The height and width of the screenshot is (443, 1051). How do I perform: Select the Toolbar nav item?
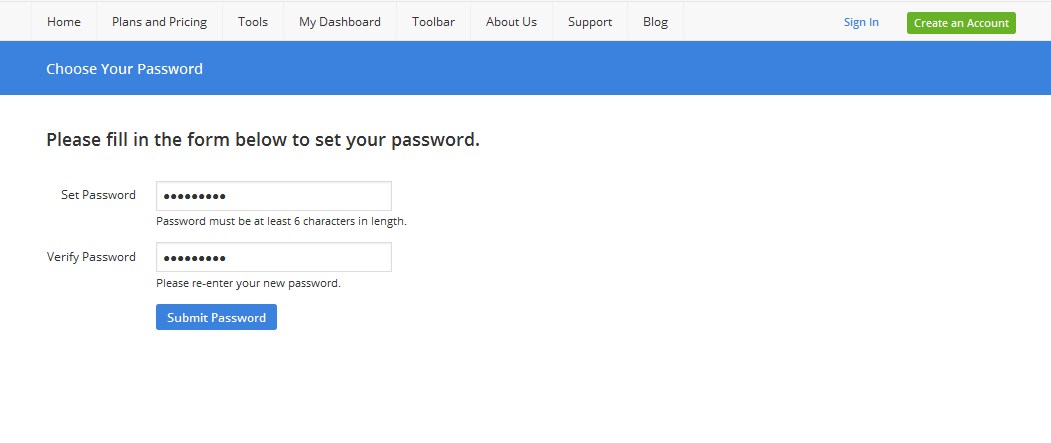pyautogui.click(x=433, y=22)
